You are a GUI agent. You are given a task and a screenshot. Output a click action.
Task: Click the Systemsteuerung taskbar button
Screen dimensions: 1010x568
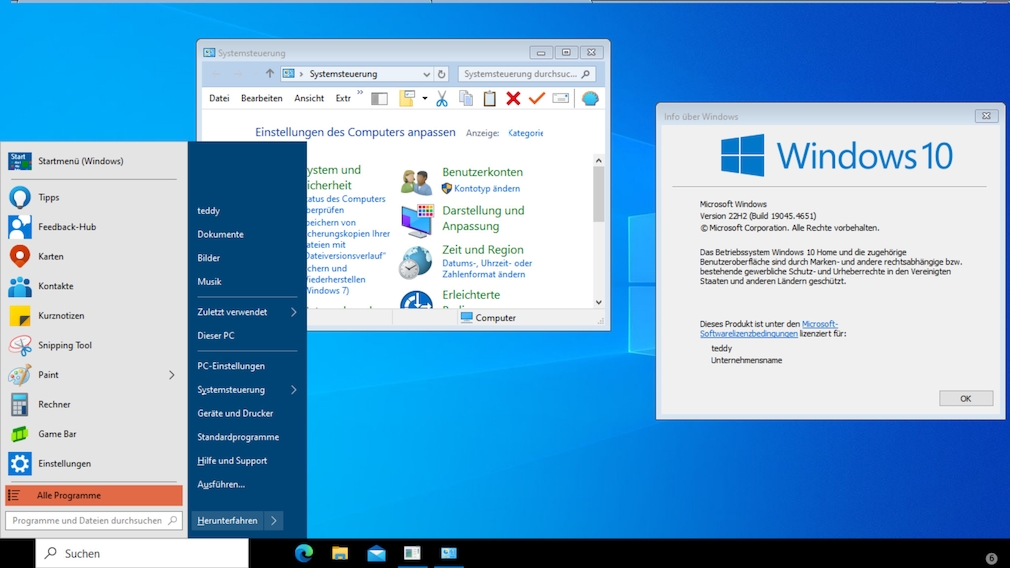coord(449,553)
